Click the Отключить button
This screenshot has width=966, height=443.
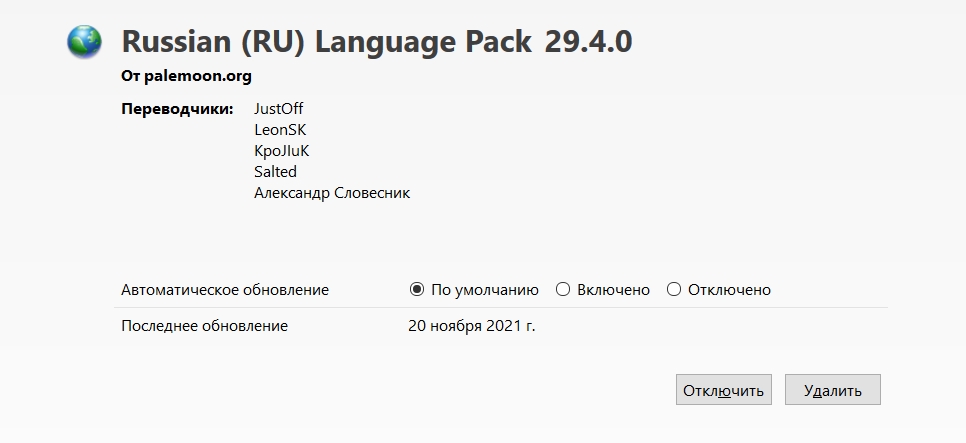[723, 389]
